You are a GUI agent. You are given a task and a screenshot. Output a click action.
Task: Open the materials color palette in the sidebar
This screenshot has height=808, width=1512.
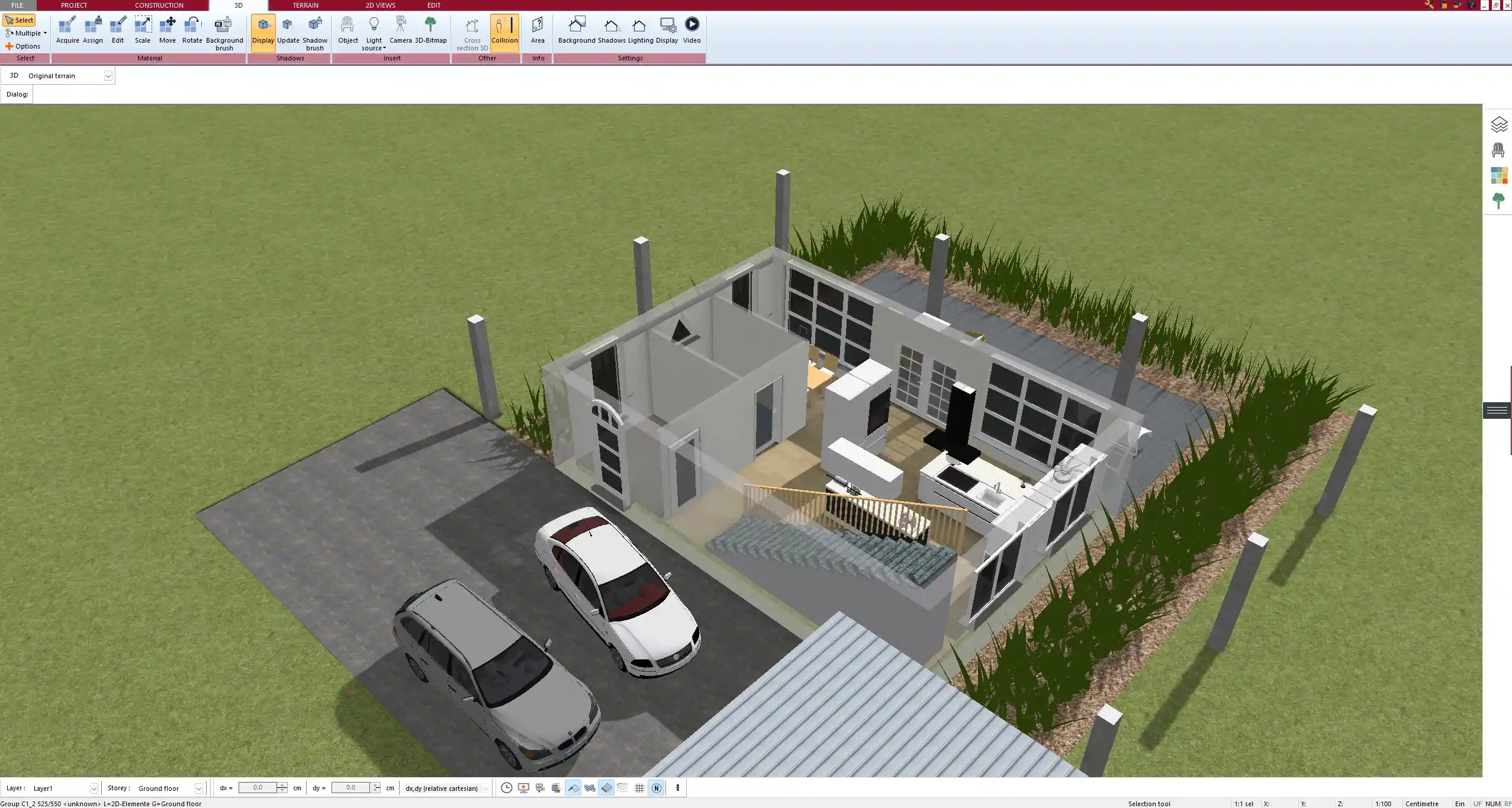1498,175
